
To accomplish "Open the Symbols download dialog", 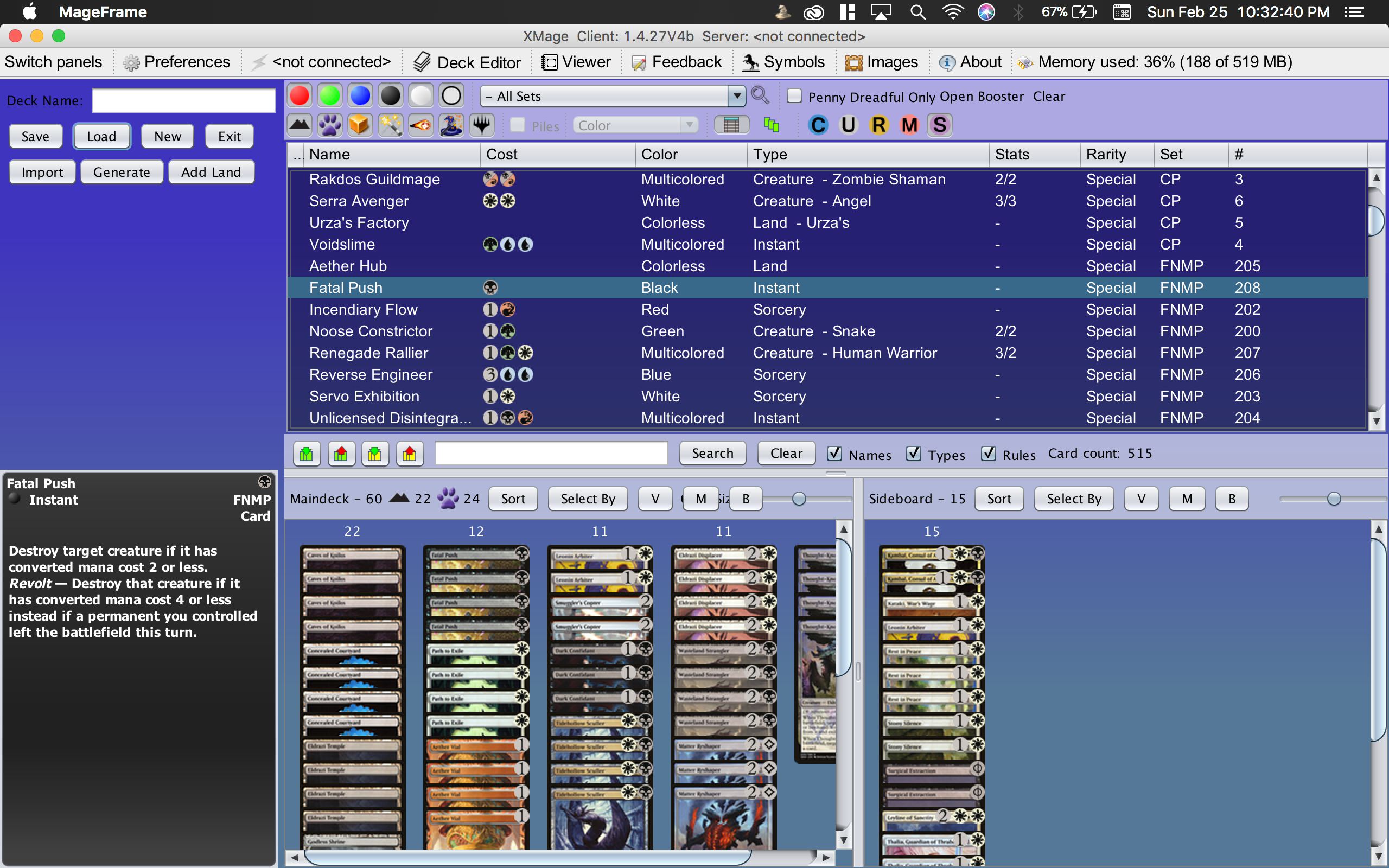I will (x=783, y=62).
